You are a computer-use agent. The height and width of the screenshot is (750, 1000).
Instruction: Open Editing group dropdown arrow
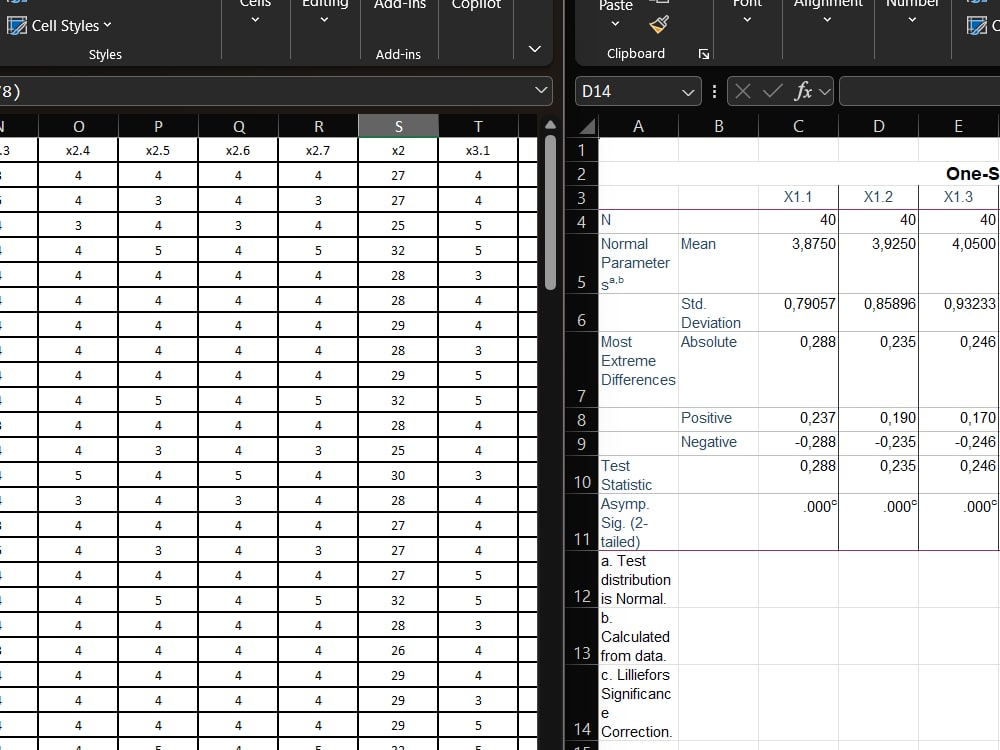[x=324, y=20]
